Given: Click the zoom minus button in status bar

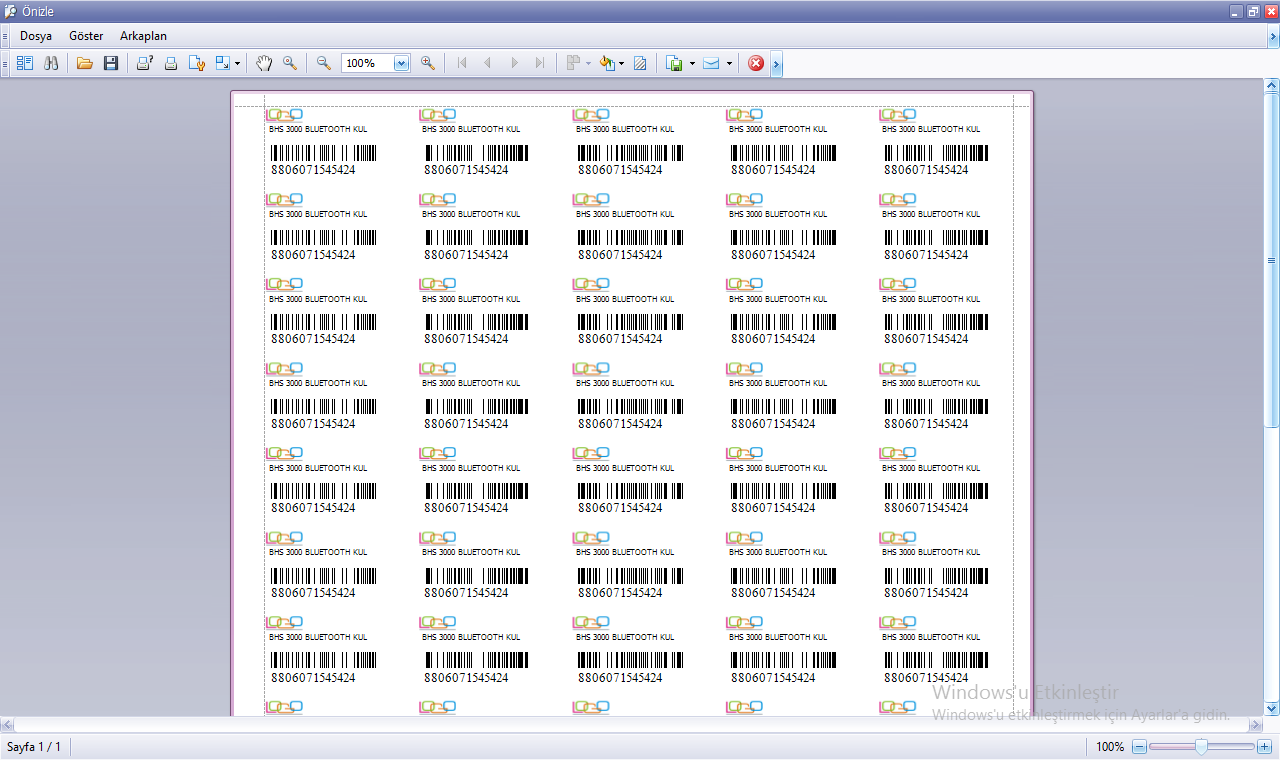Looking at the screenshot, I should click(x=1139, y=746).
